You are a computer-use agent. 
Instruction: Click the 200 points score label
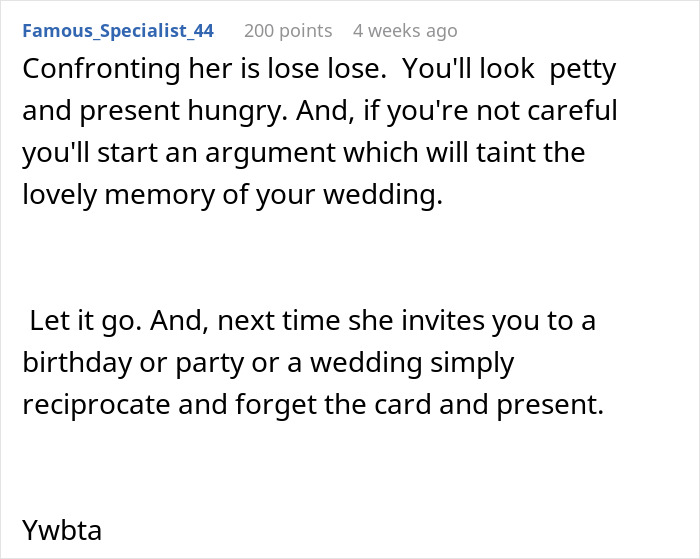click(x=288, y=30)
